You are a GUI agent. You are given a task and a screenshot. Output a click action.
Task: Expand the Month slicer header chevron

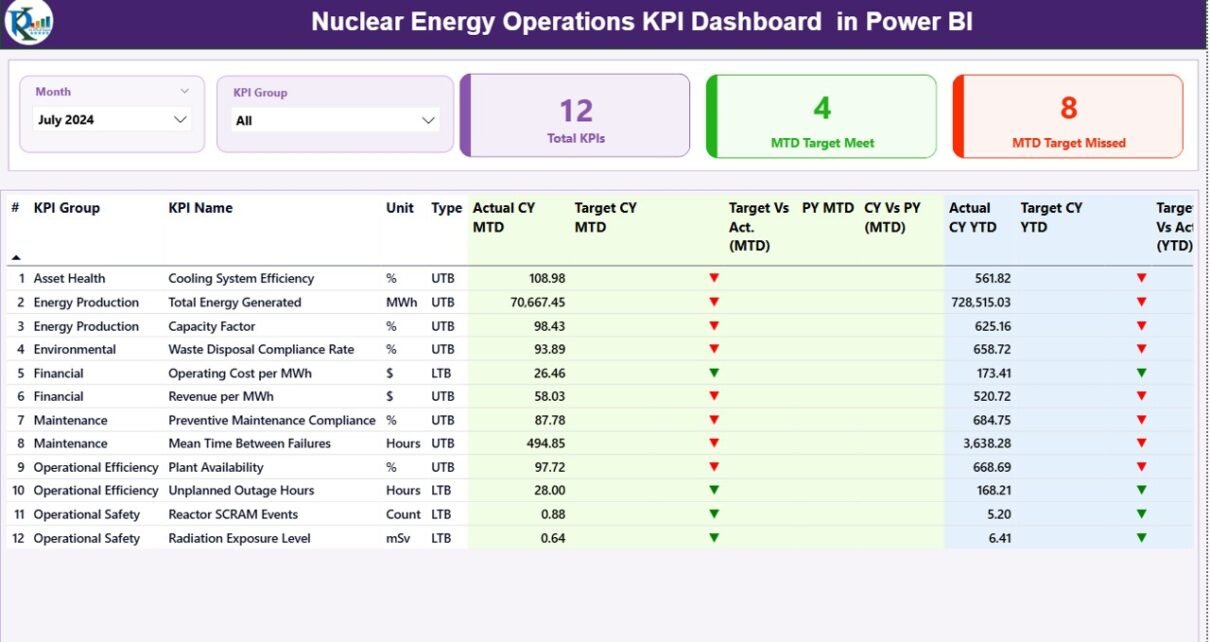(x=184, y=91)
